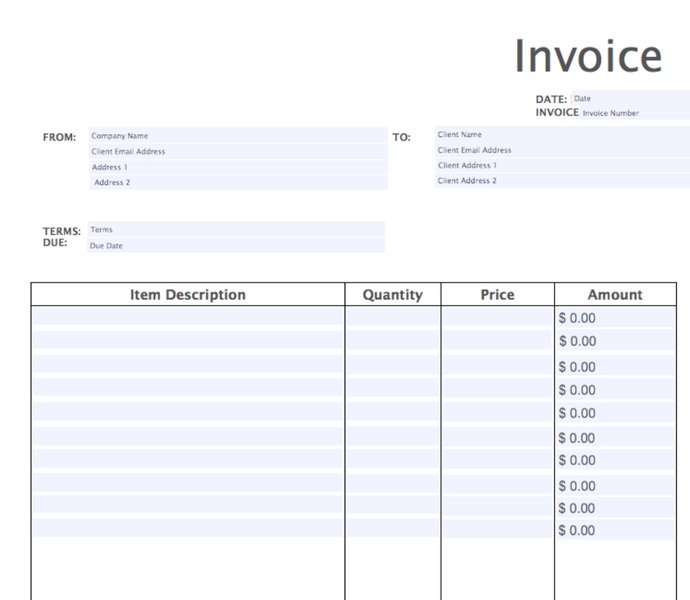Image resolution: width=690 pixels, height=600 pixels.
Task: Click the DATE: label
Action: [551, 99]
